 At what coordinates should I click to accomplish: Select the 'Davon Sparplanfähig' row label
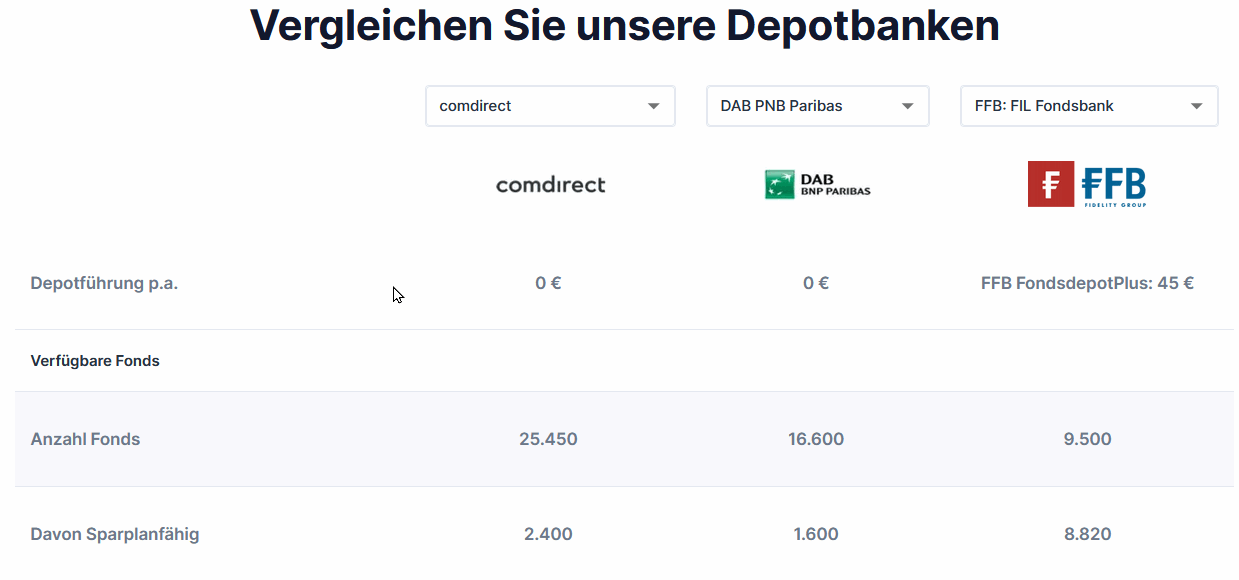(115, 534)
